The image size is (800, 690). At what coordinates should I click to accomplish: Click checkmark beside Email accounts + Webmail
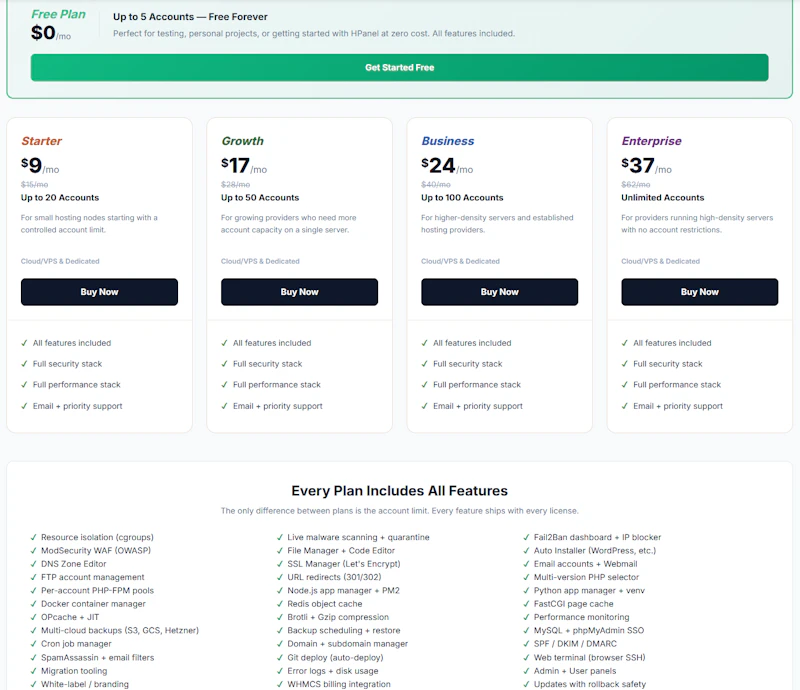point(526,563)
